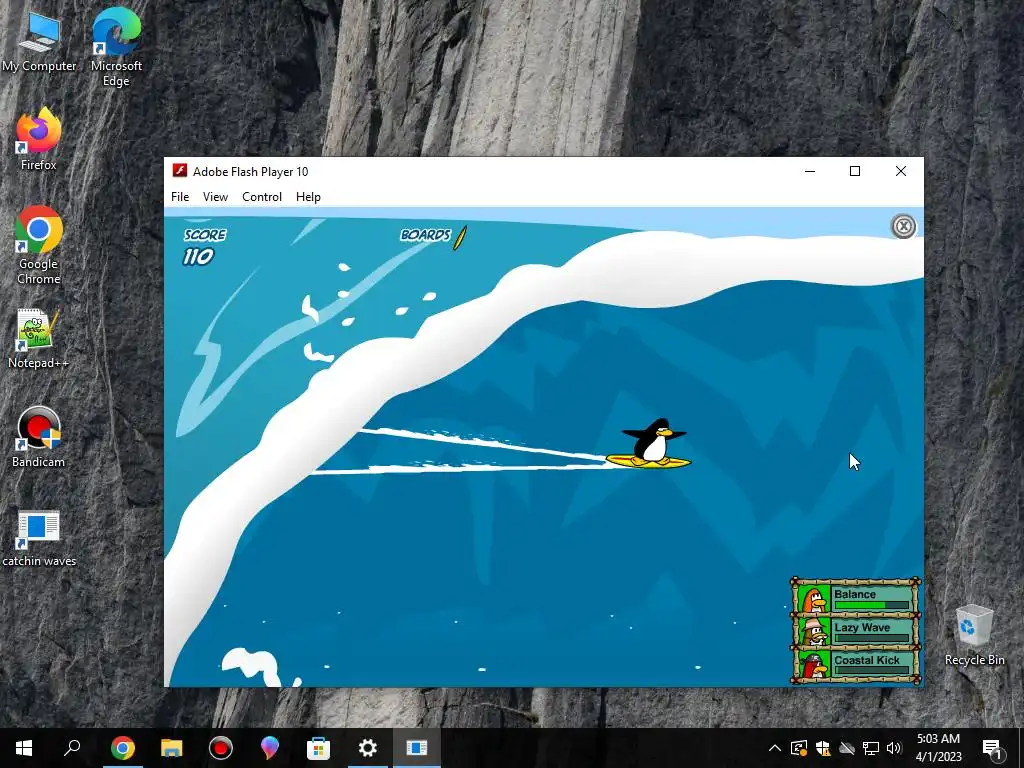Image resolution: width=1024 pixels, height=768 pixels.
Task: Open Paint 3D from the taskbar
Action: pos(270,748)
